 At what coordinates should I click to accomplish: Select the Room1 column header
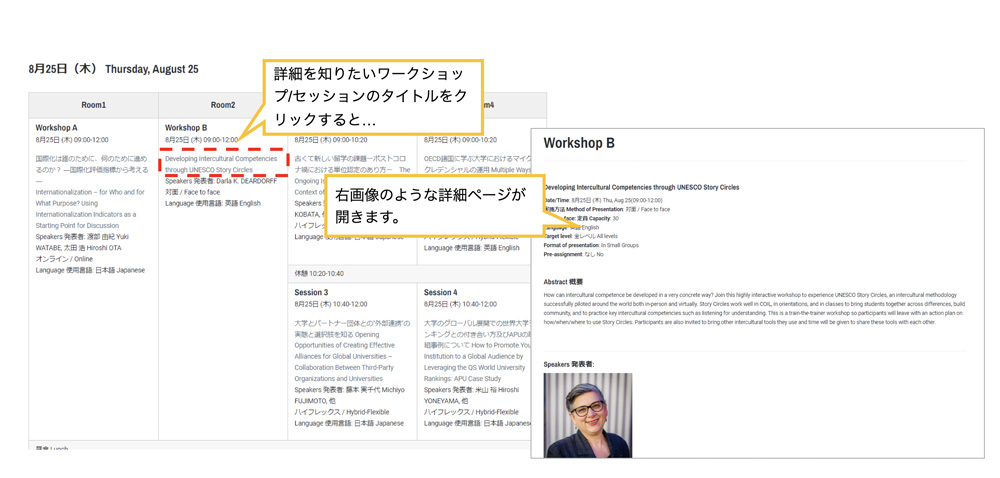point(94,105)
